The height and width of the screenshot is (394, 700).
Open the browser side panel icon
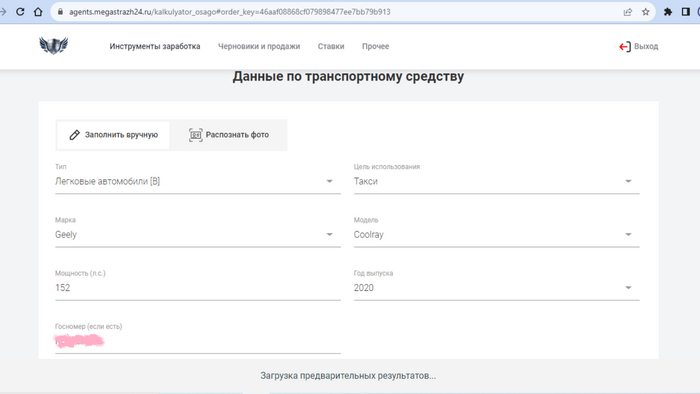pyautogui.click(x=686, y=12)
